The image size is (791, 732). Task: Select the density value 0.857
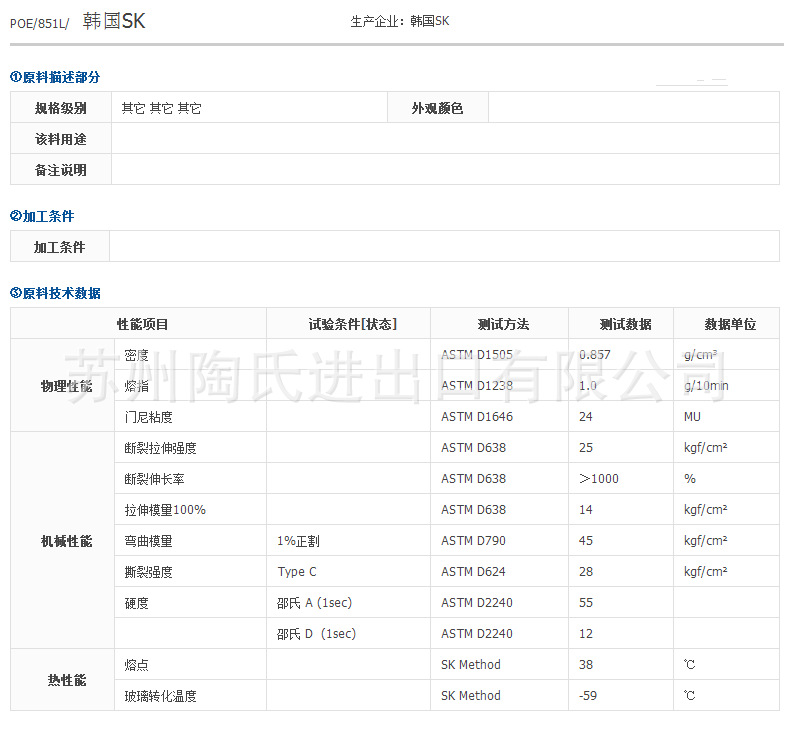595,355
